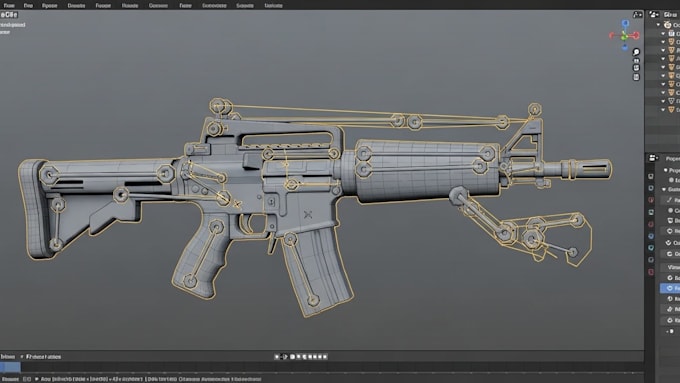
Task: Open the outliner display mode dropdown in header
Action: pos(670,15)
